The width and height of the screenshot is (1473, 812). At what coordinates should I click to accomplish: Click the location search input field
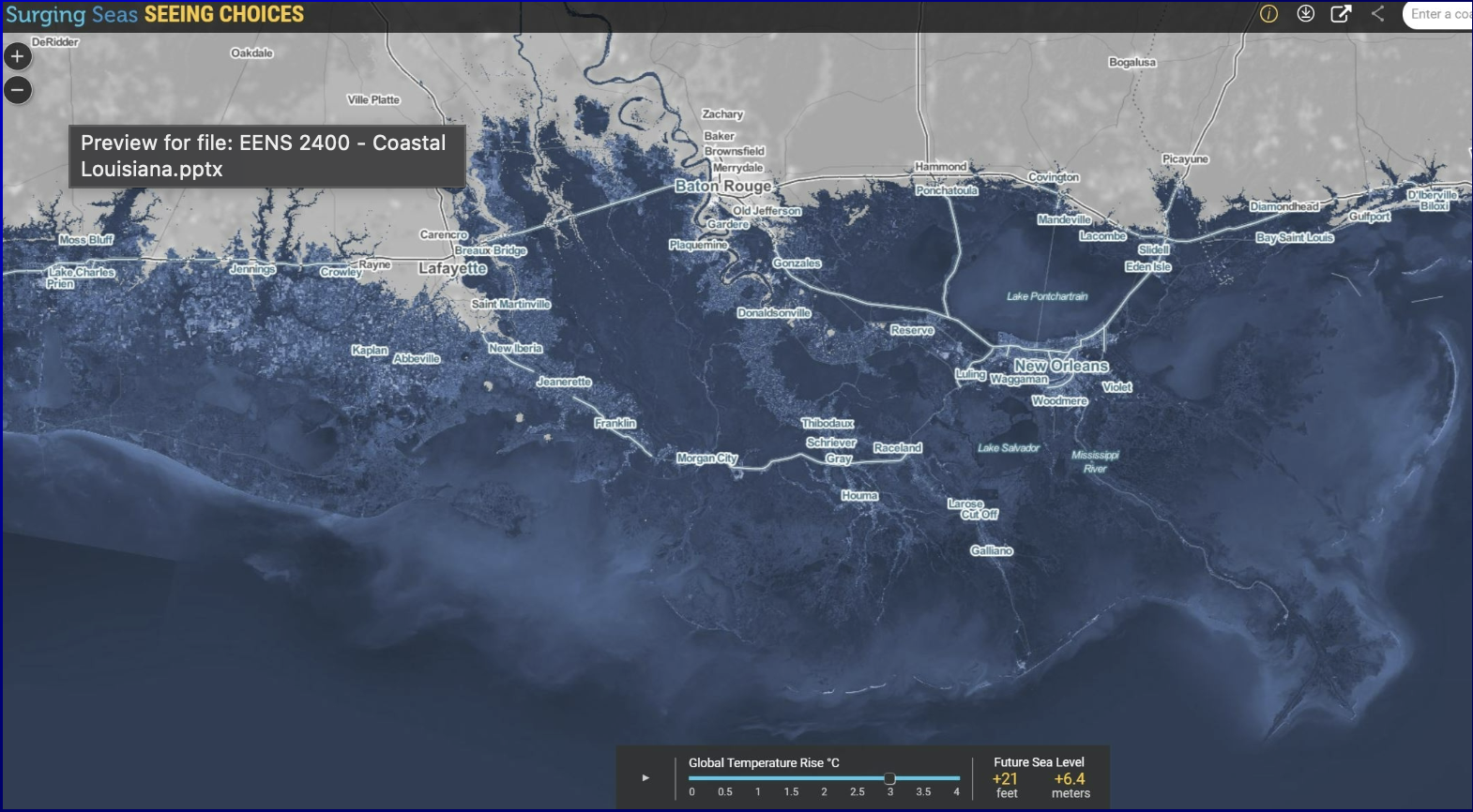tap(1439, 14)
